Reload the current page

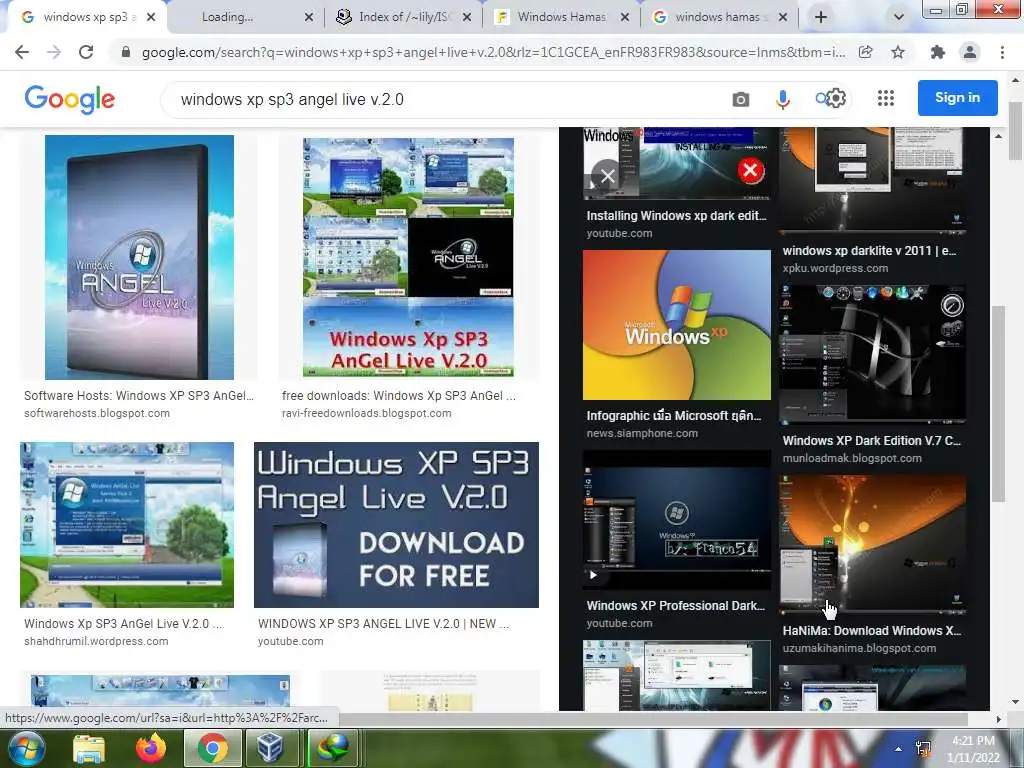point(86,52)
